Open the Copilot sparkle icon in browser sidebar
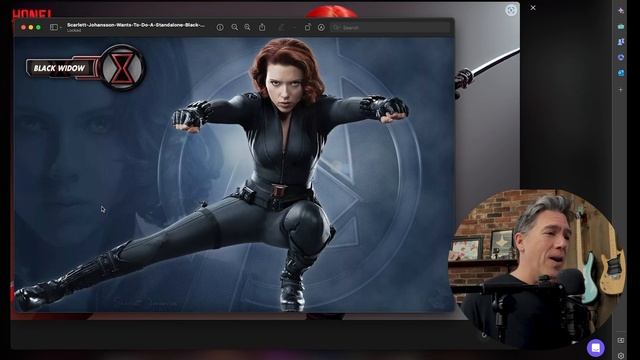Image resolution: width=640 pixels, height=360 pixels. pos(621,11)
